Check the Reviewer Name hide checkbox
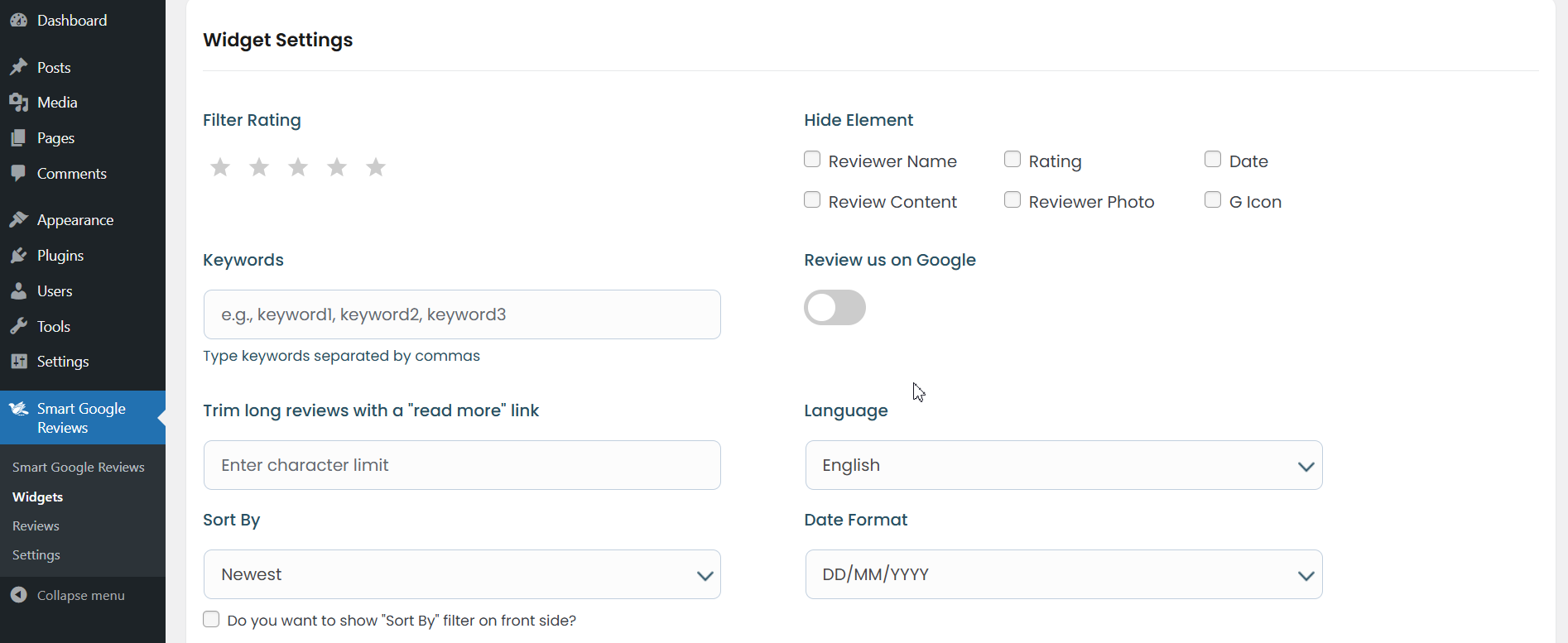Screen dimensions: 1568x643 click(812, 159)
